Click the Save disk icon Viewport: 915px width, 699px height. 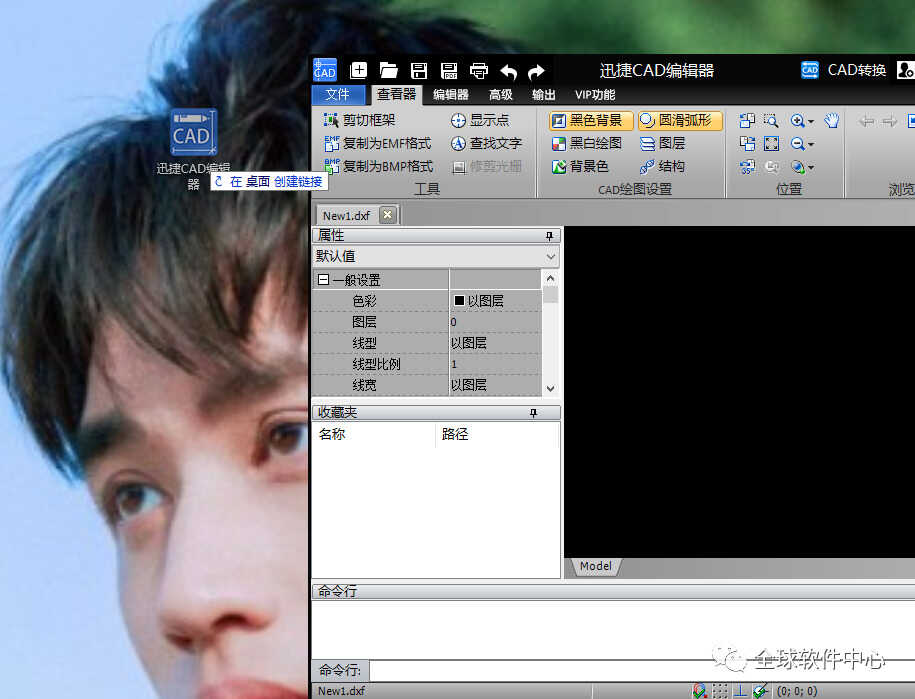419,71
